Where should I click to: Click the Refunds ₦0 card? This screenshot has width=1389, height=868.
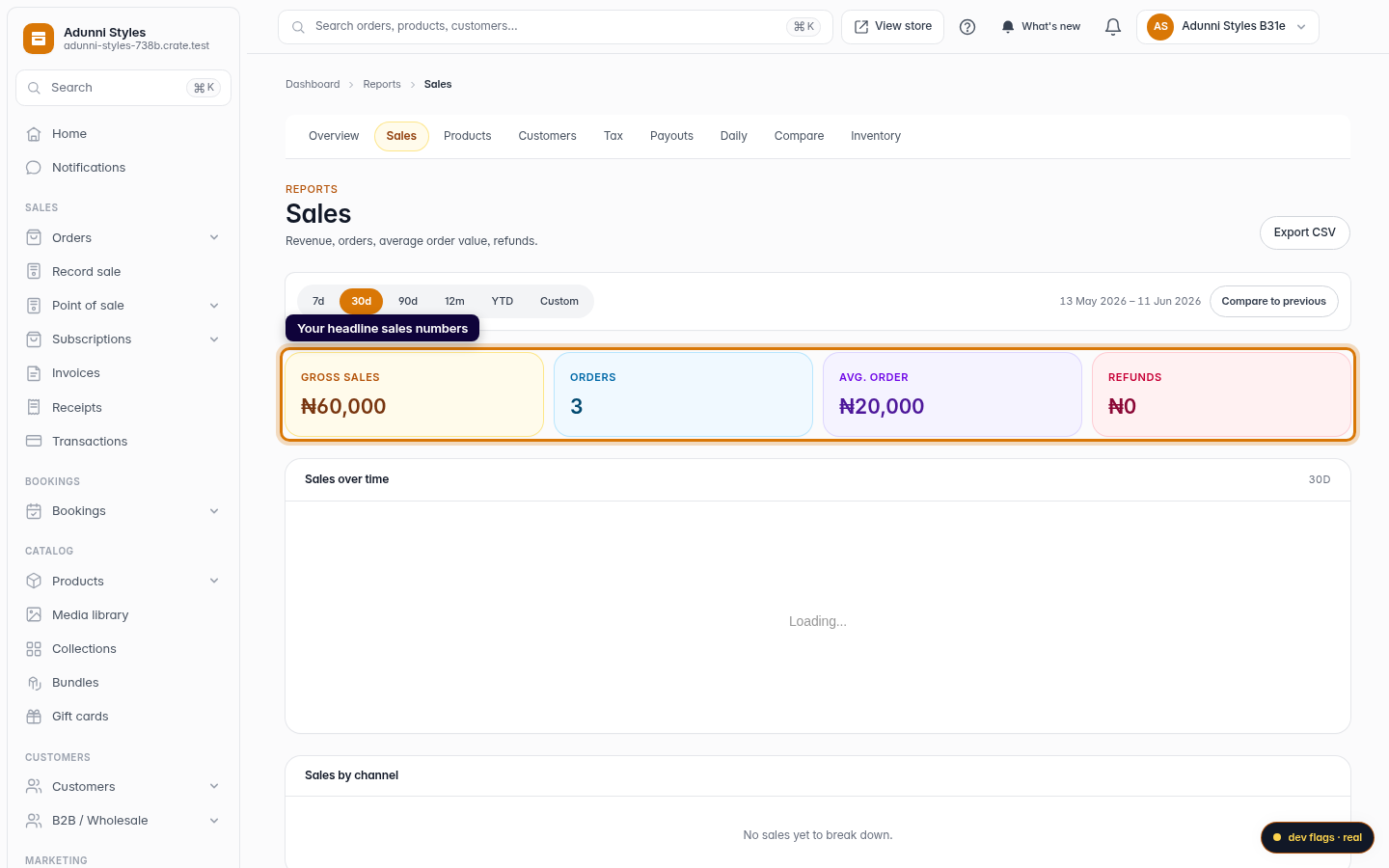[x=1221, y=394]
